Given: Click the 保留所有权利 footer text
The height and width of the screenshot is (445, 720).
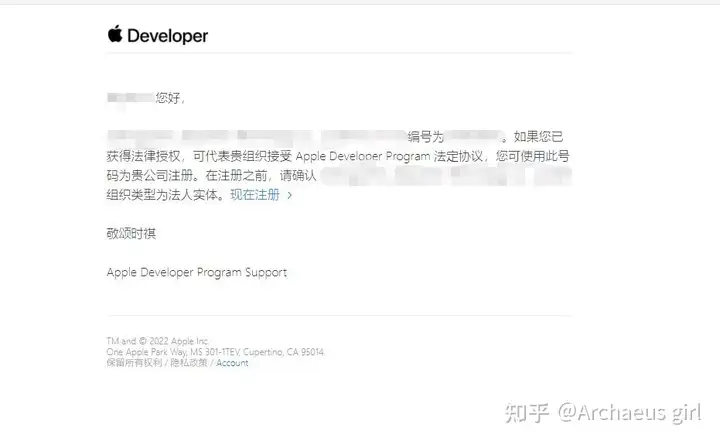Looking at the screenshot, I should point(135,363).
